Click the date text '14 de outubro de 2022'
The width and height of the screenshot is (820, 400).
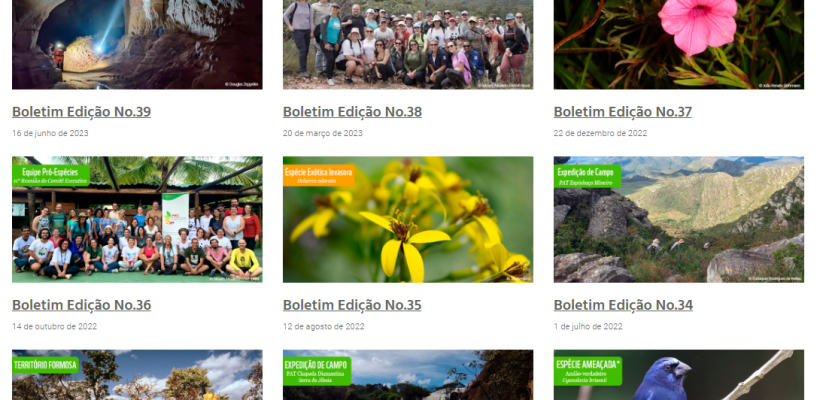54,326
